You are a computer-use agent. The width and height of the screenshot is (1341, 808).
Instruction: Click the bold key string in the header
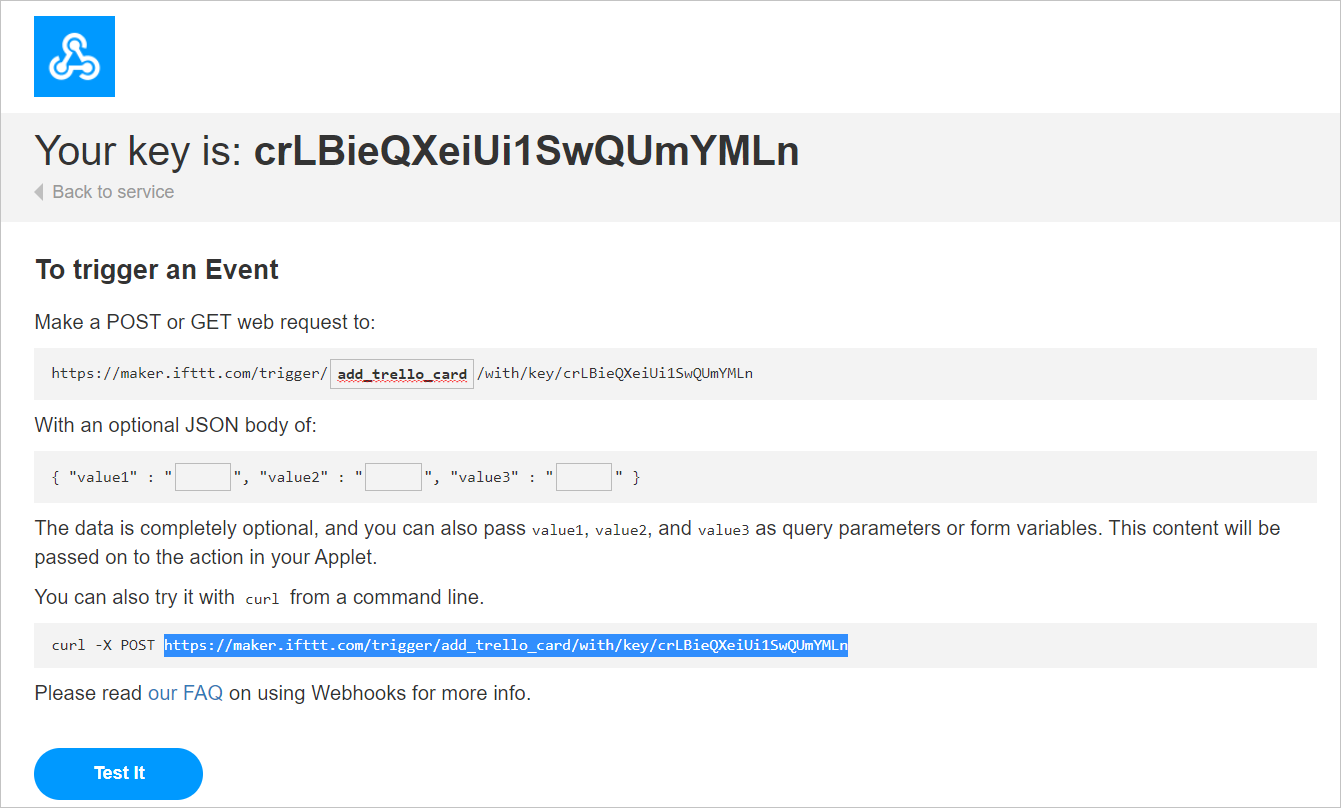tap(526, 151)
